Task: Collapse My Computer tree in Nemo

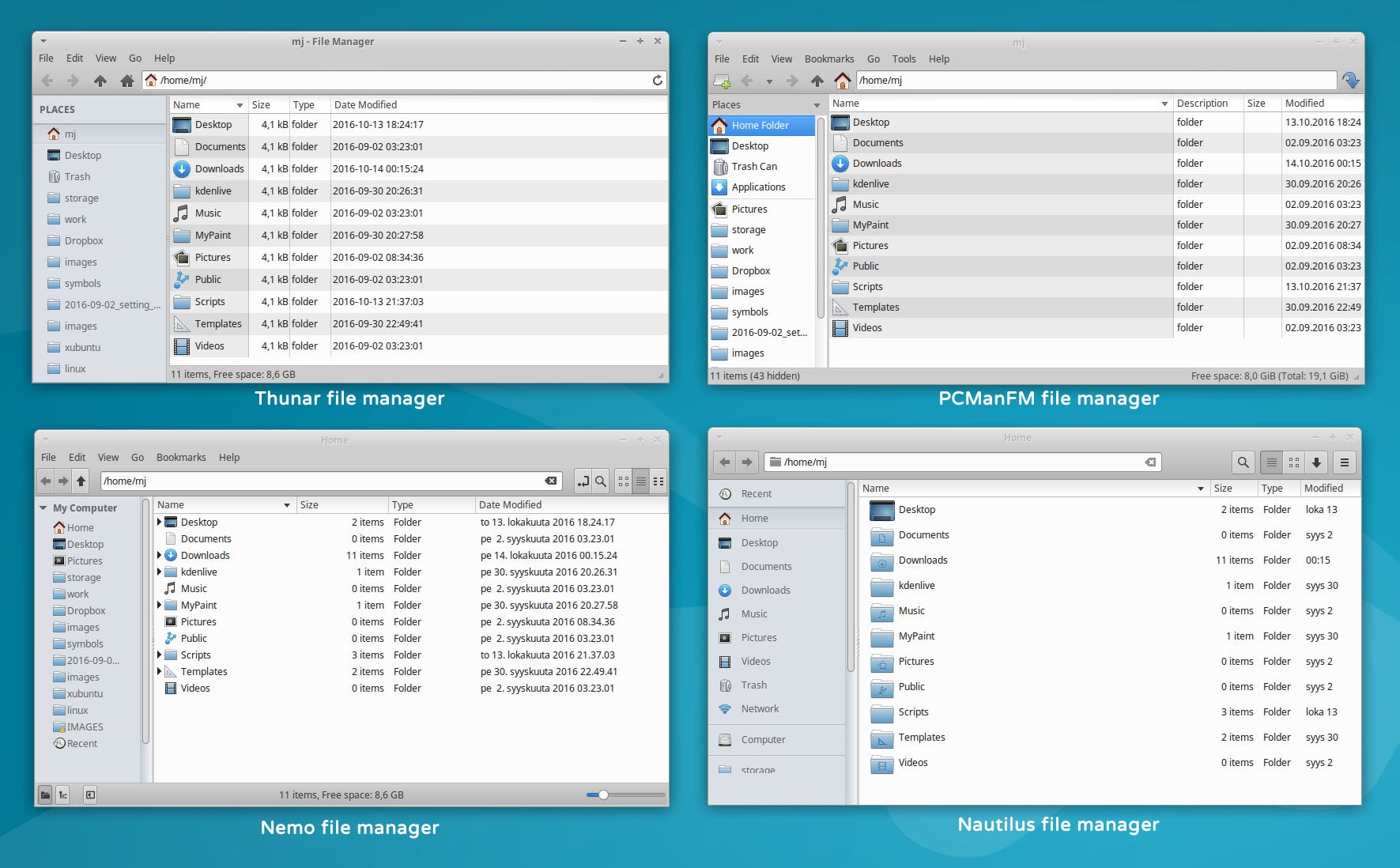Action: coord(43,508)
